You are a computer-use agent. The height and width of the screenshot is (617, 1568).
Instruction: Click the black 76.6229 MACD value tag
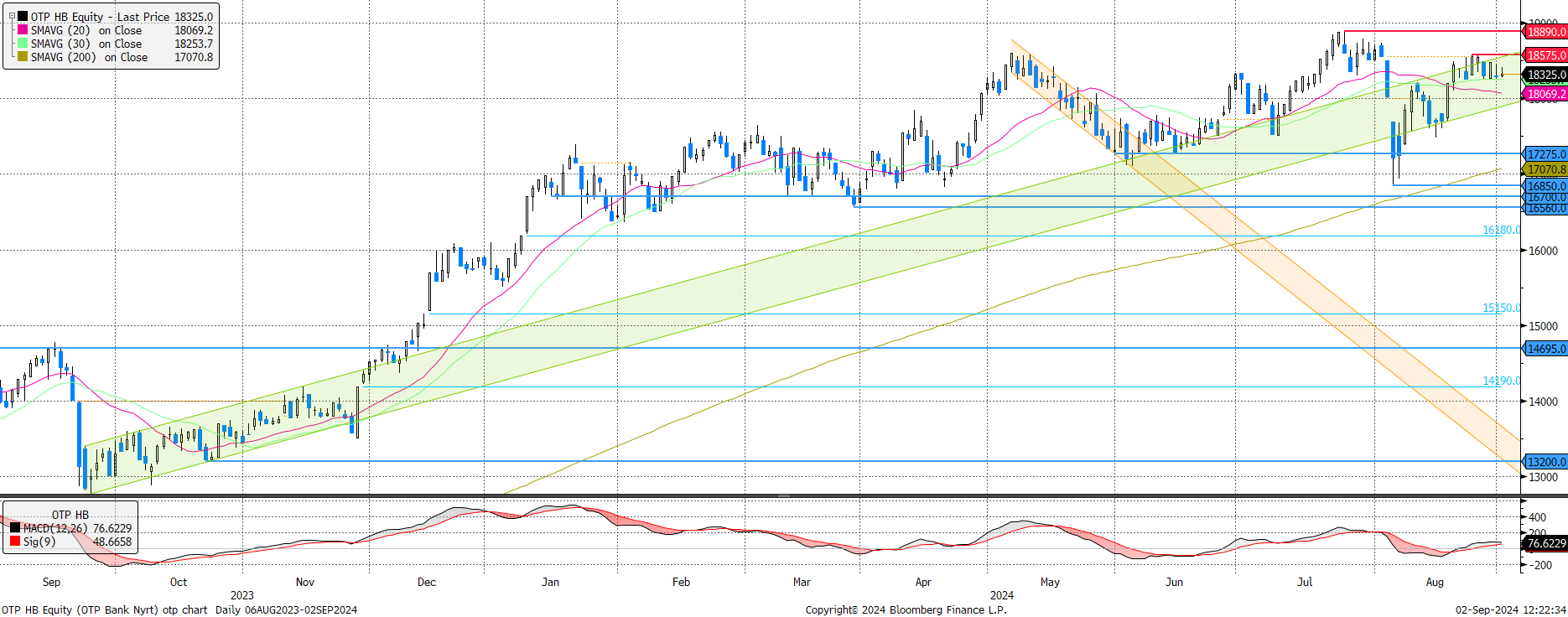click(x=1545, y=543)
